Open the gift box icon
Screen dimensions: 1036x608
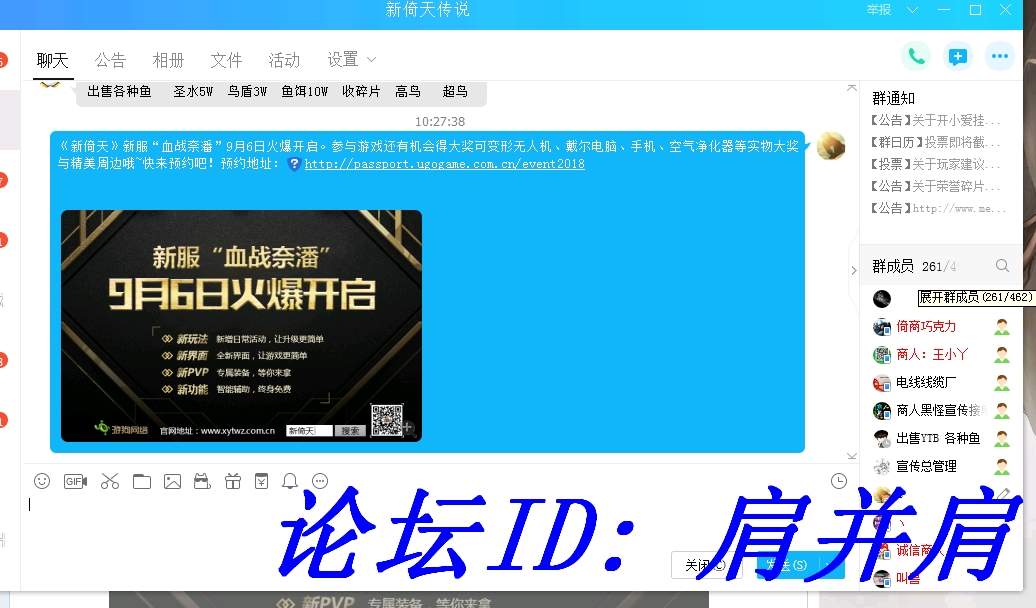(232, 481)
